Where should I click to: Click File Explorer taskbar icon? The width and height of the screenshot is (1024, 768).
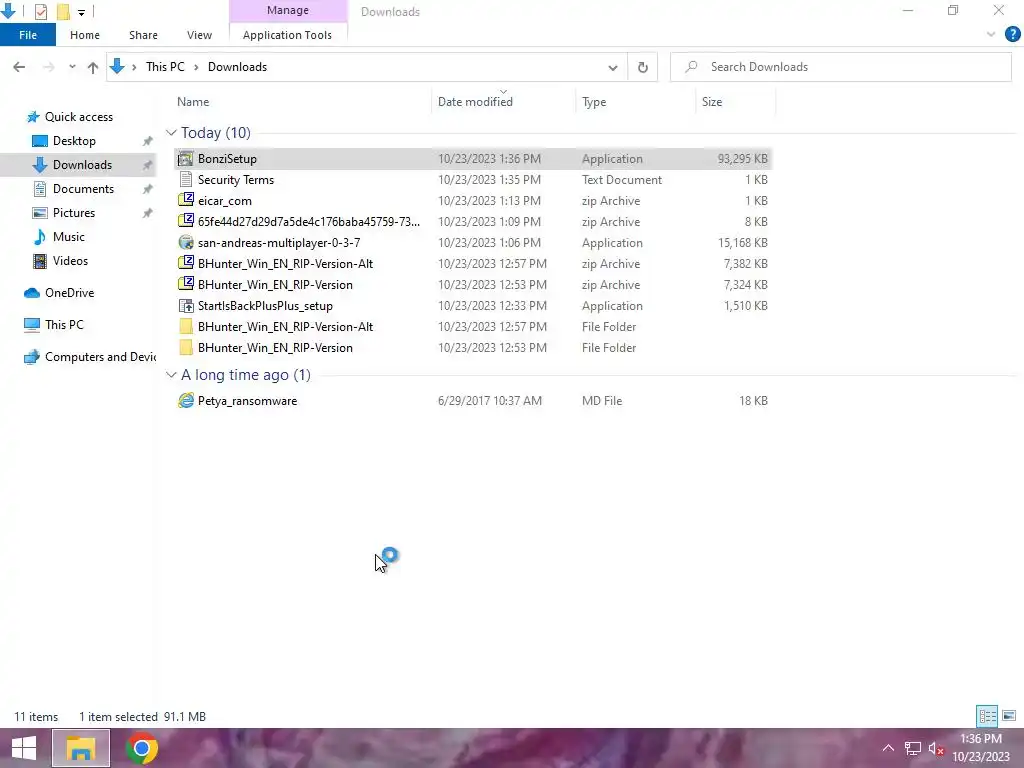80,748
